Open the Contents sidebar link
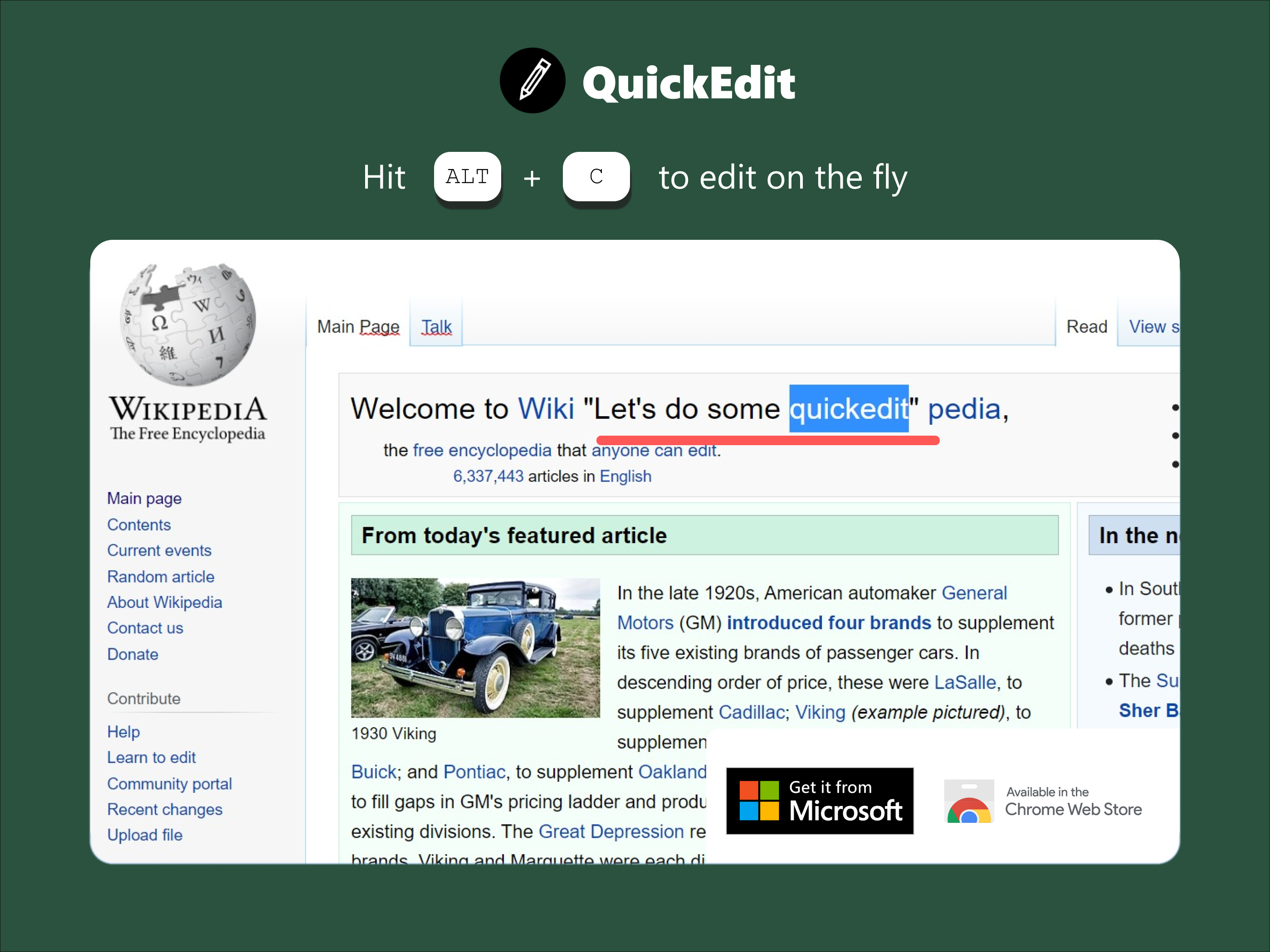Image resolution: width=1270 pixels, height=952 pixels. [139, 525]
